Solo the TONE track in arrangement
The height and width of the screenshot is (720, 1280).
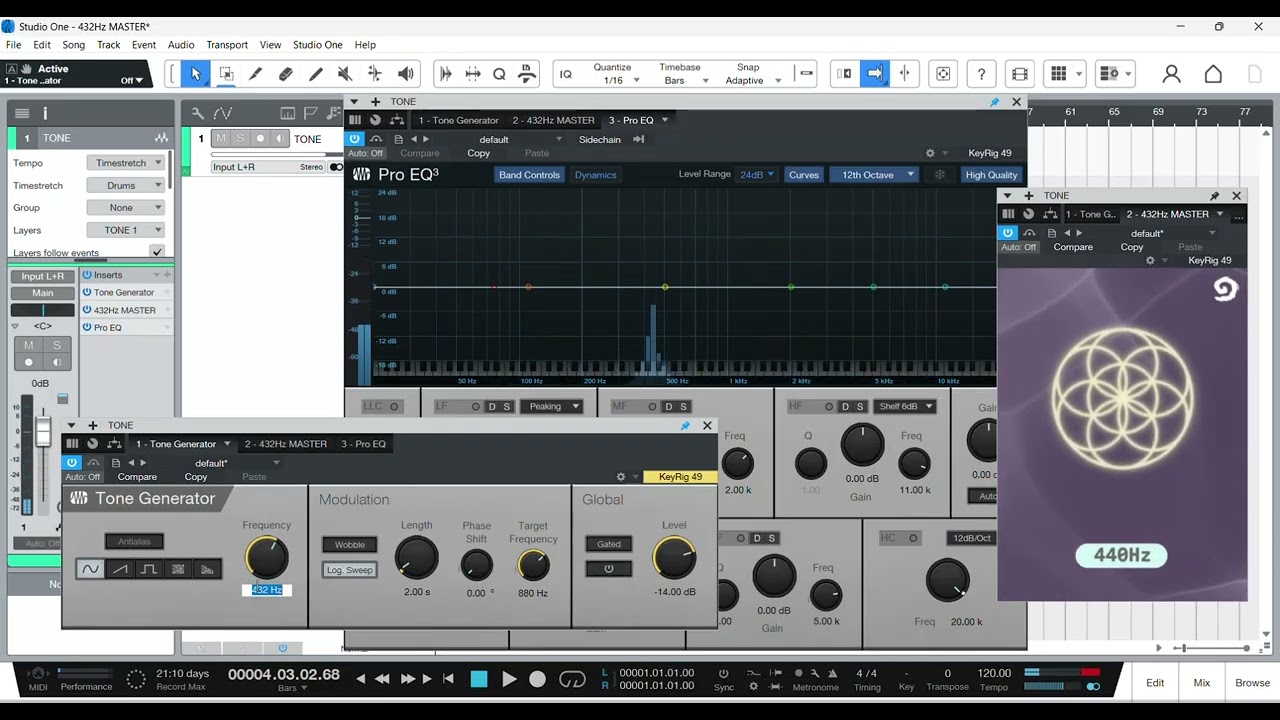(x=240, y=138)
